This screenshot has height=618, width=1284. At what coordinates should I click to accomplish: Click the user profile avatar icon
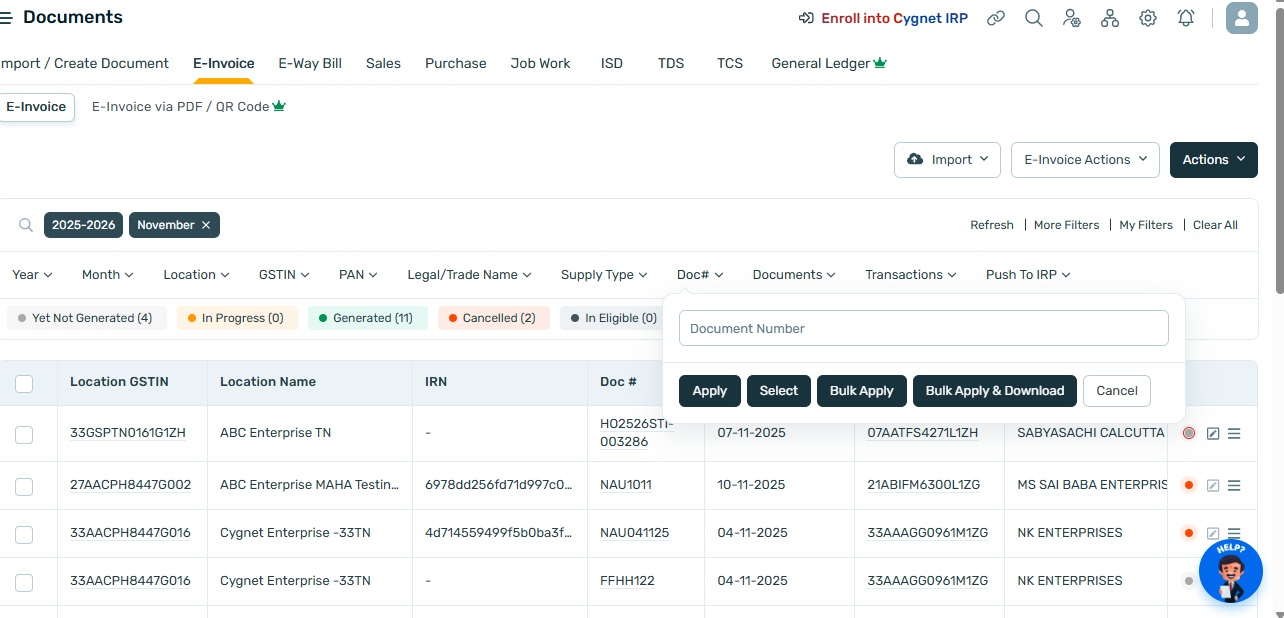[1241, 18]
